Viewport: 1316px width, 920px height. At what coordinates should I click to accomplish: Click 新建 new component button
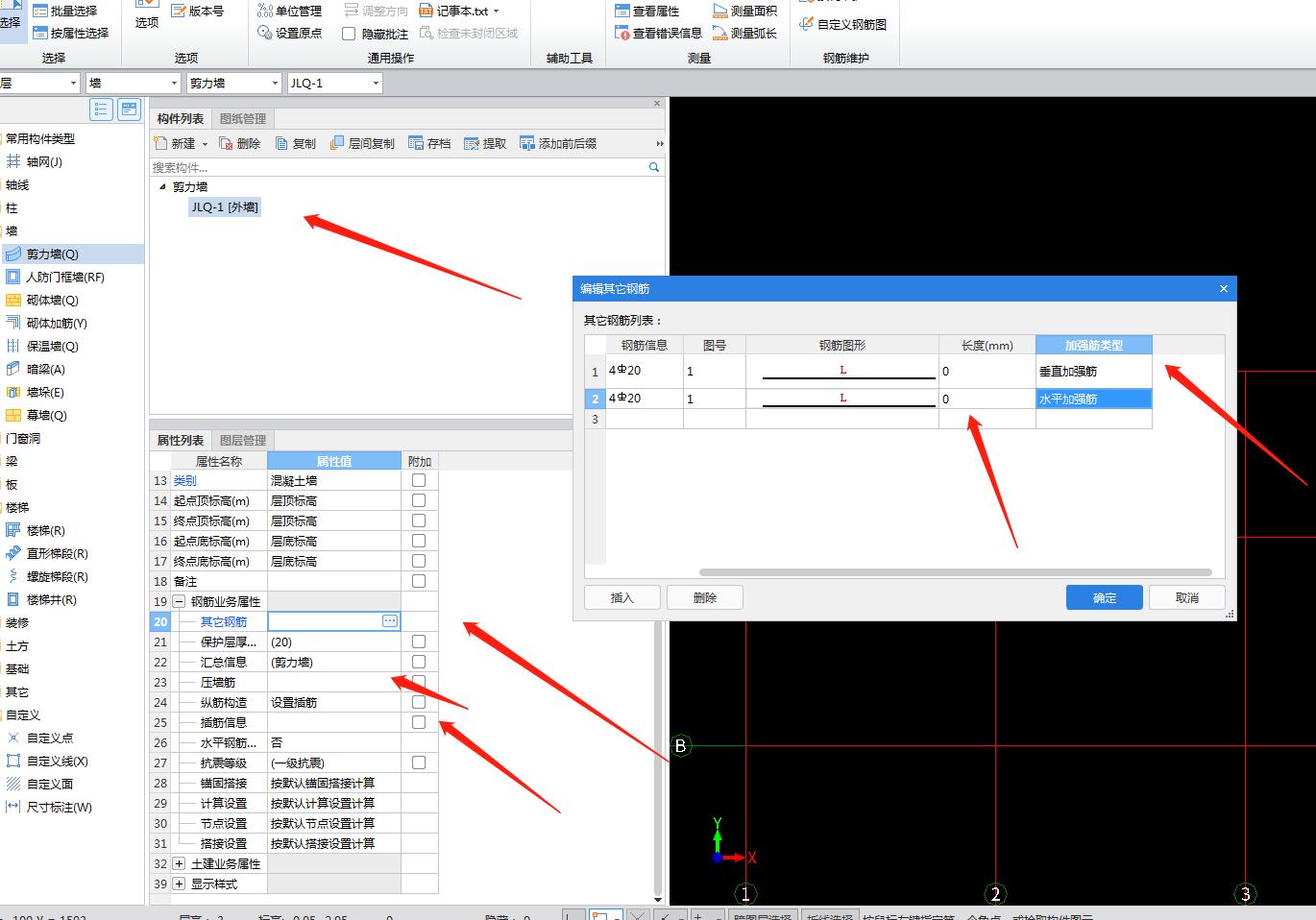coord(175,143)
